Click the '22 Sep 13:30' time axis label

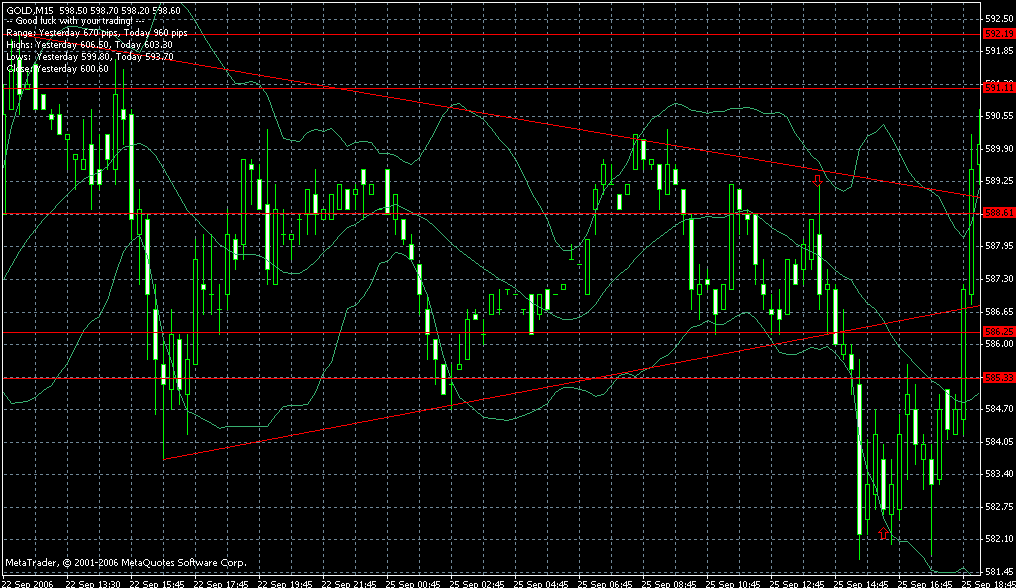click(92, 583)
